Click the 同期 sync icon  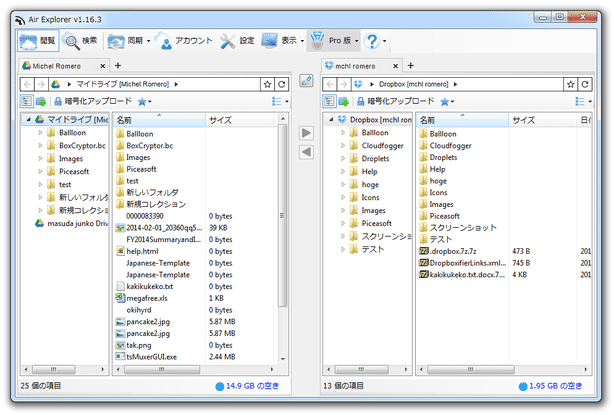(116, 41)
